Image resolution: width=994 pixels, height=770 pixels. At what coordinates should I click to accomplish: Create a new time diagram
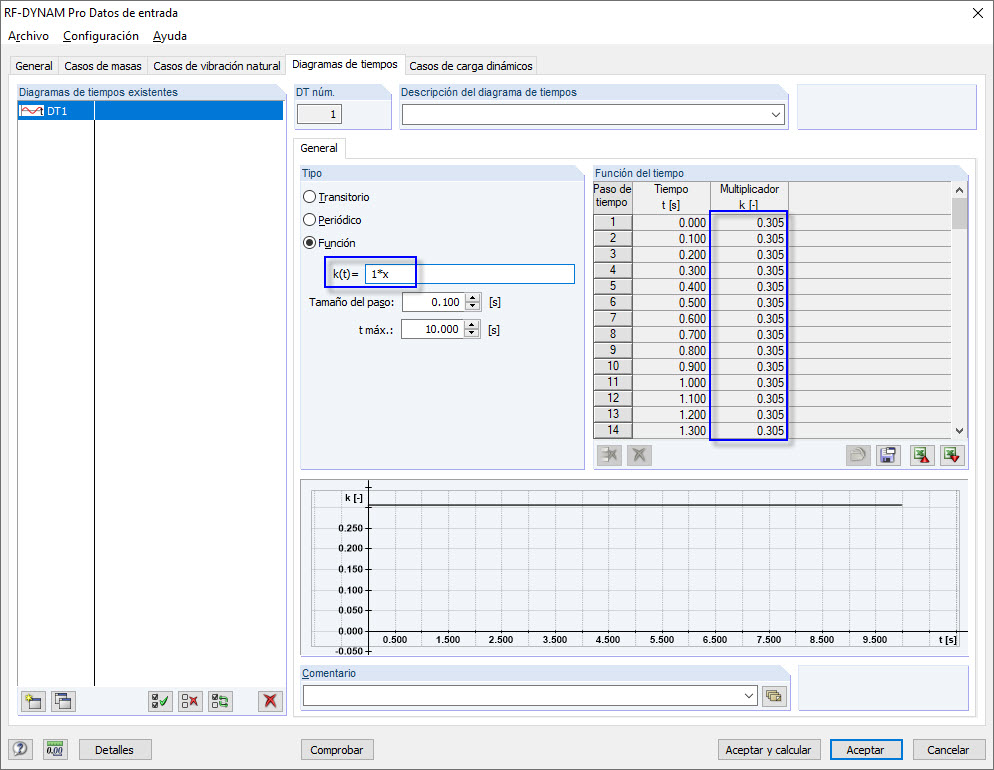pos(32,701)
